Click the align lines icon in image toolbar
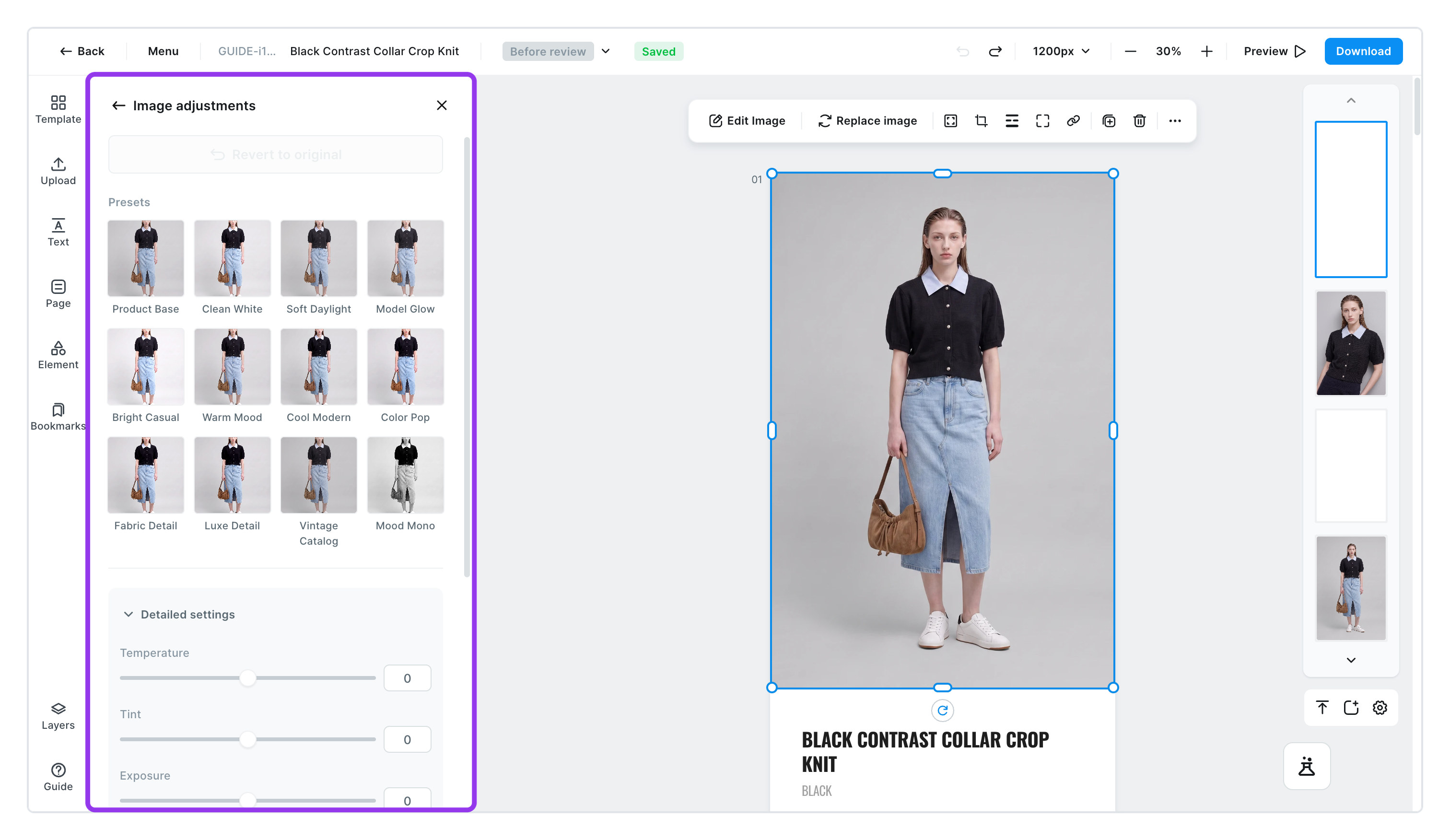This screenshot has height=840, width=1450. (1012, 121)
